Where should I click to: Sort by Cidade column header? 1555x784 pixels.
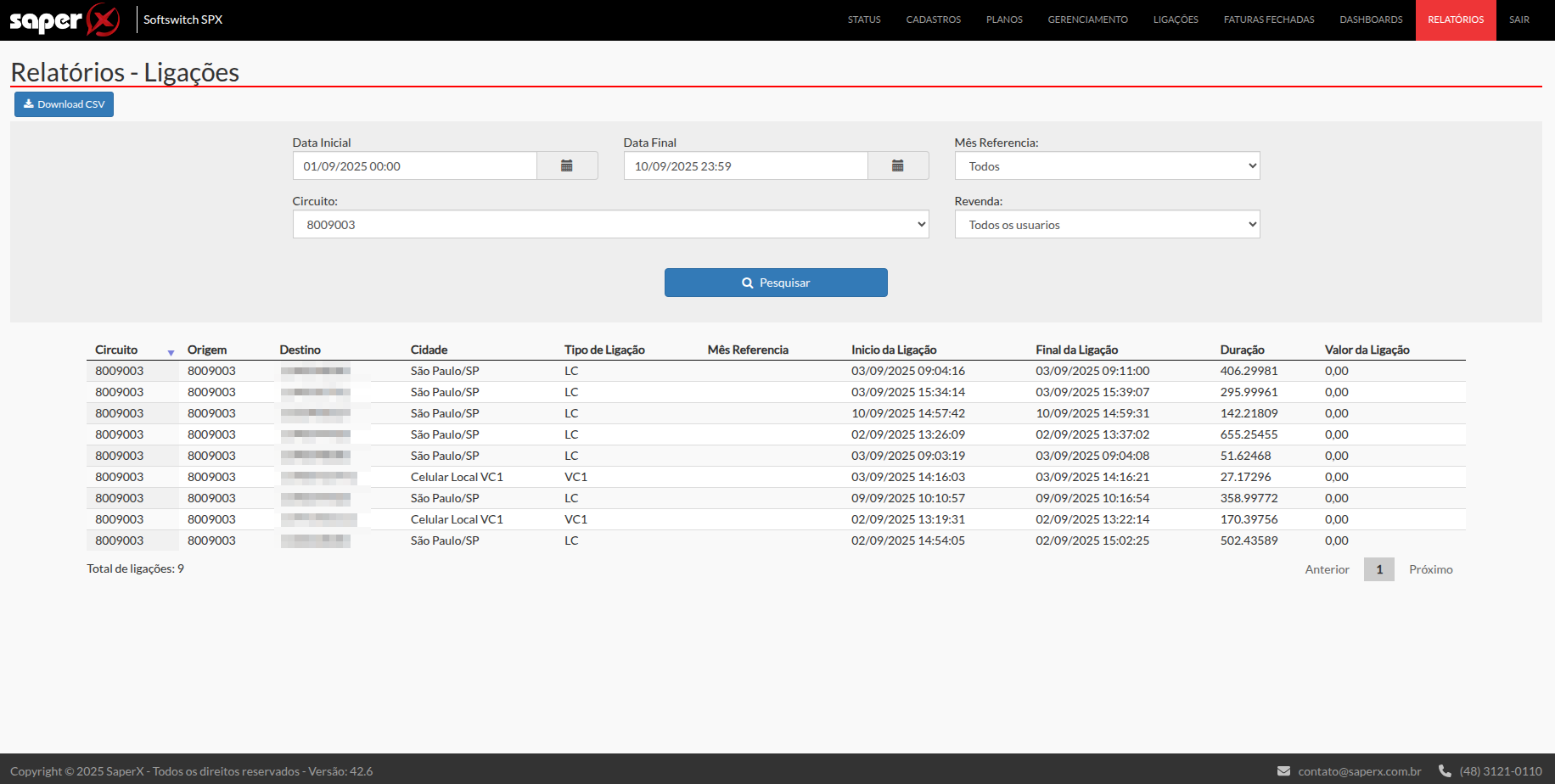click(x=429, y=350)
